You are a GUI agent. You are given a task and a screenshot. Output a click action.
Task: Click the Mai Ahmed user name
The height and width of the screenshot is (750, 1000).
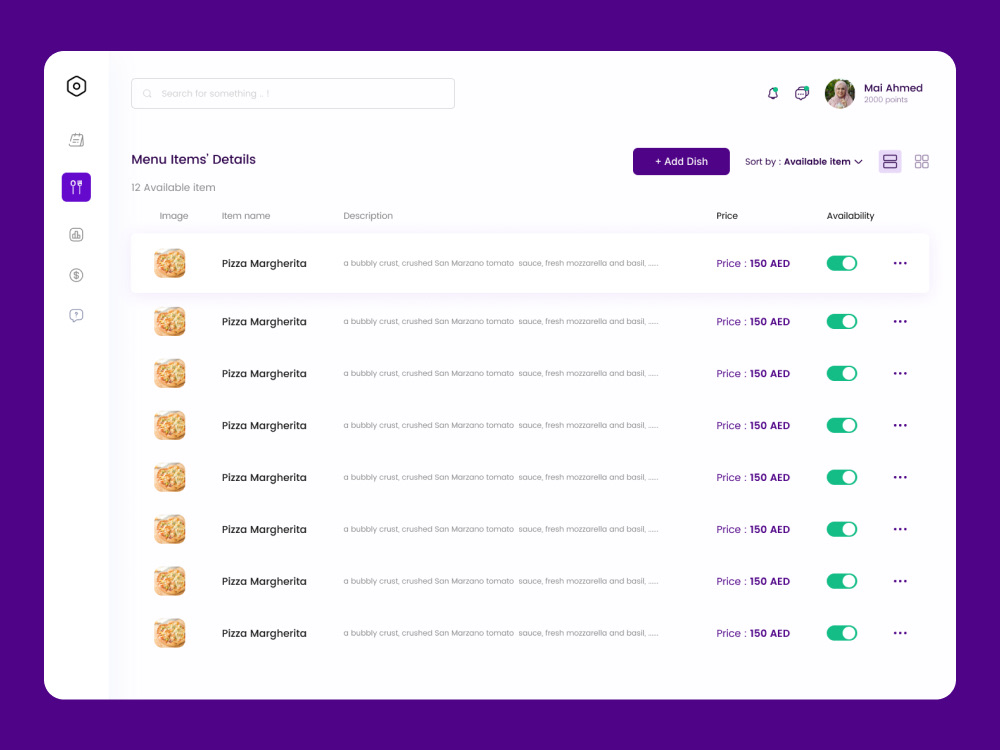tap(893, 88)
